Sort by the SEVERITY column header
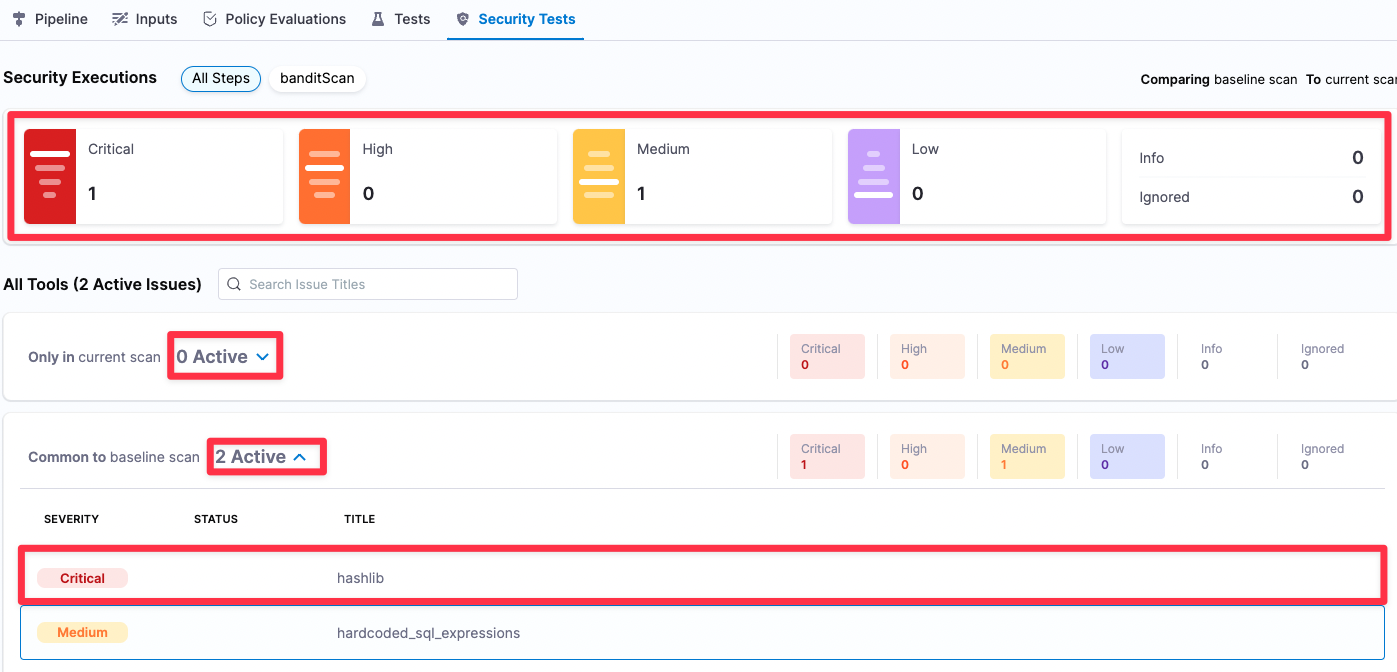1397x672 pixels. pyautogui.click(x=71, y=519)
